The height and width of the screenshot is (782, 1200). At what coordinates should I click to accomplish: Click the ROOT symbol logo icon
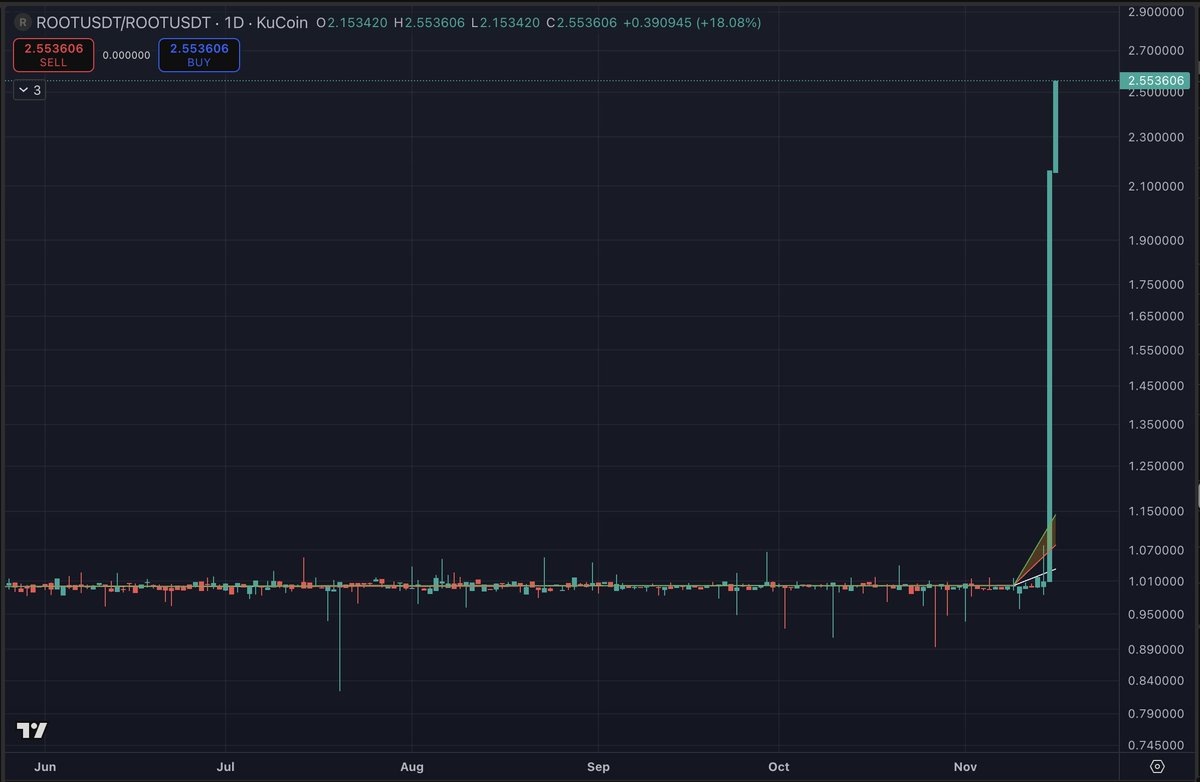(23, 21)
